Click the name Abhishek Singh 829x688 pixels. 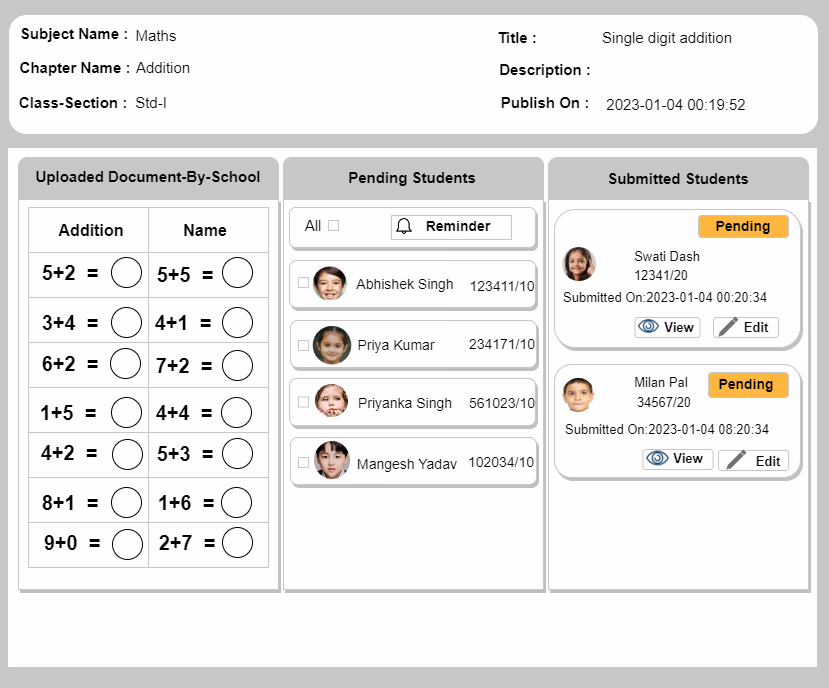(404, 285)
